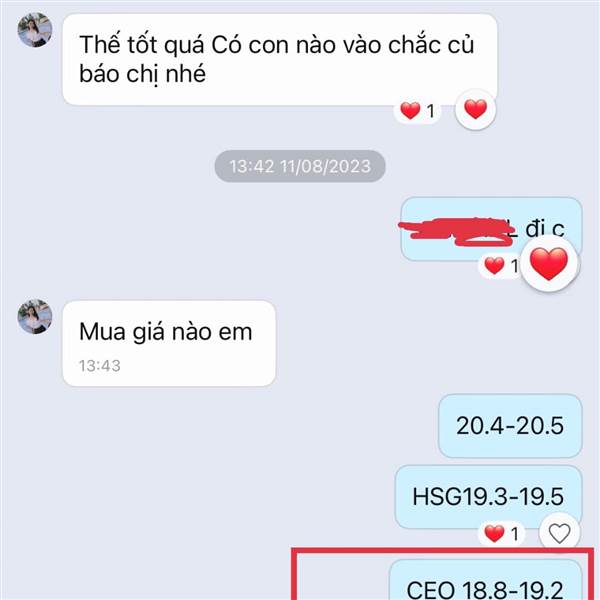Tap the red scribble covering the stock name
600x600 pixels.
coord(456,231)
